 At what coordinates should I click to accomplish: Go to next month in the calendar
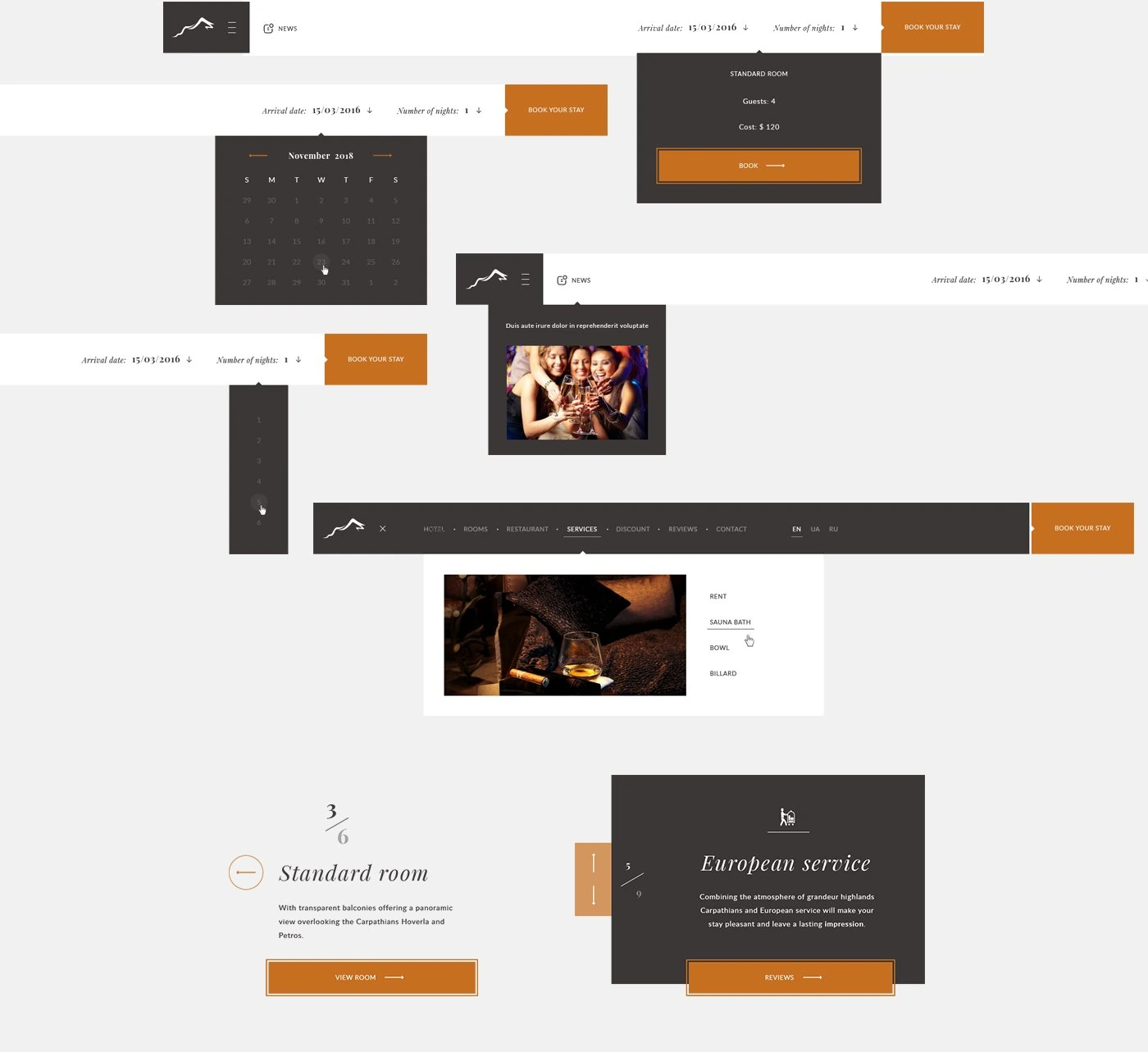[x=382, y=156]
